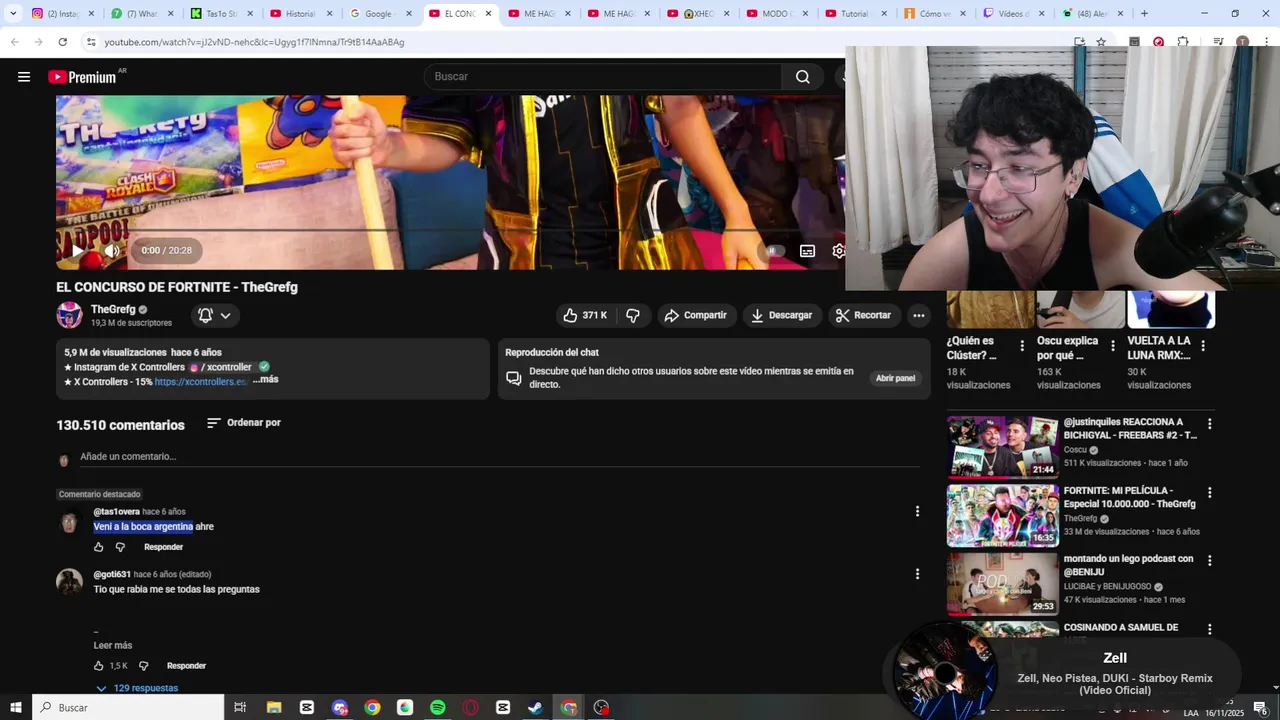The image size is (1280, 720).
Task: Dislike the comment by @tas1overa
Action: click(x=120, y=547)
